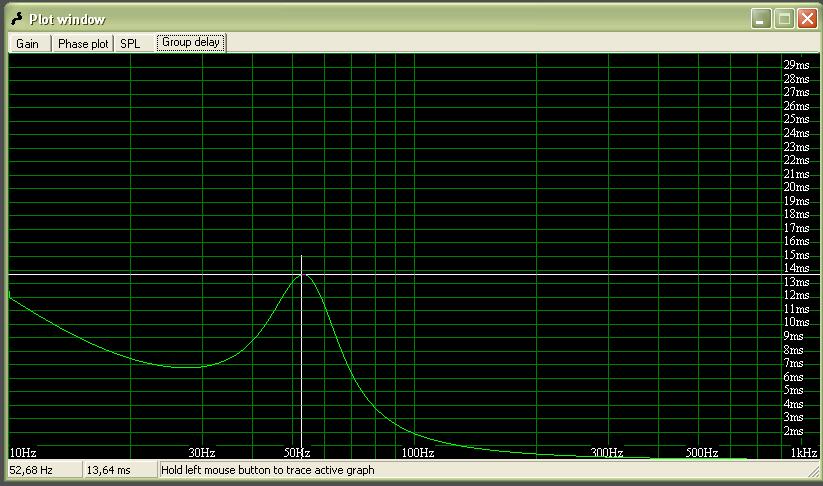The height and width of the screenshot is (486, 823).
Task: Click the group delay curve peak at the cursor
Action: coord(302,274)
